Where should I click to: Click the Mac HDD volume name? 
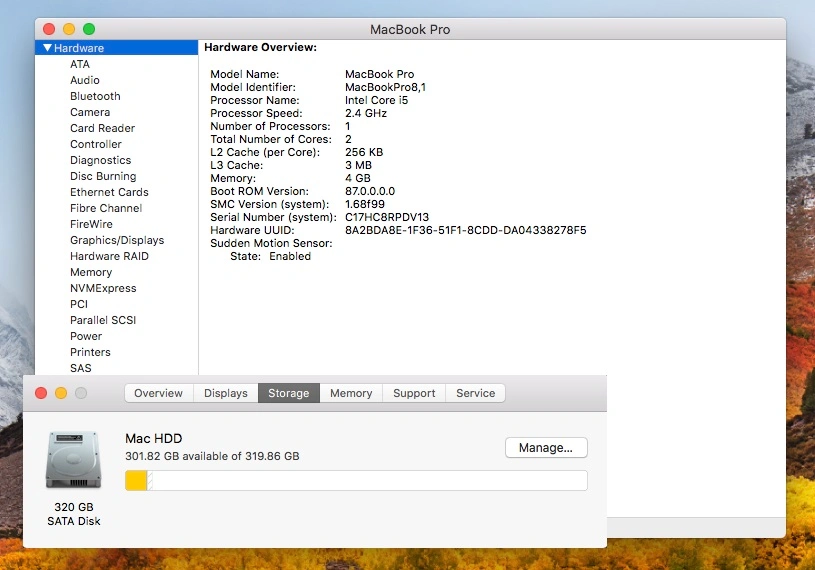click(153, 439)
